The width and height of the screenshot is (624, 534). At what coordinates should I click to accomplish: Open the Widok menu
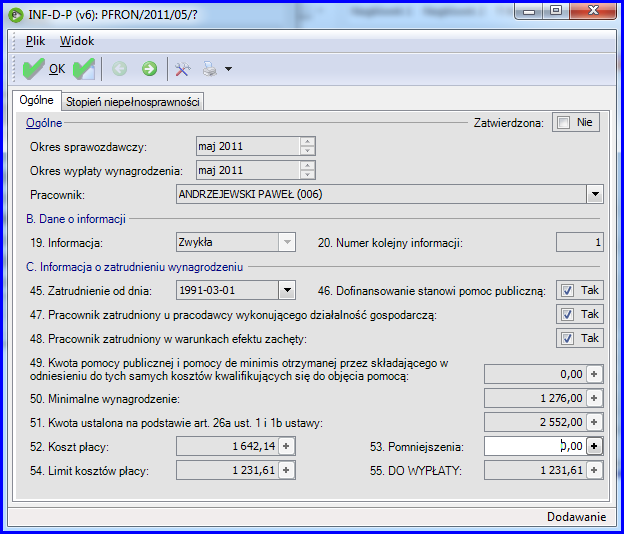(x=77, y=41)
